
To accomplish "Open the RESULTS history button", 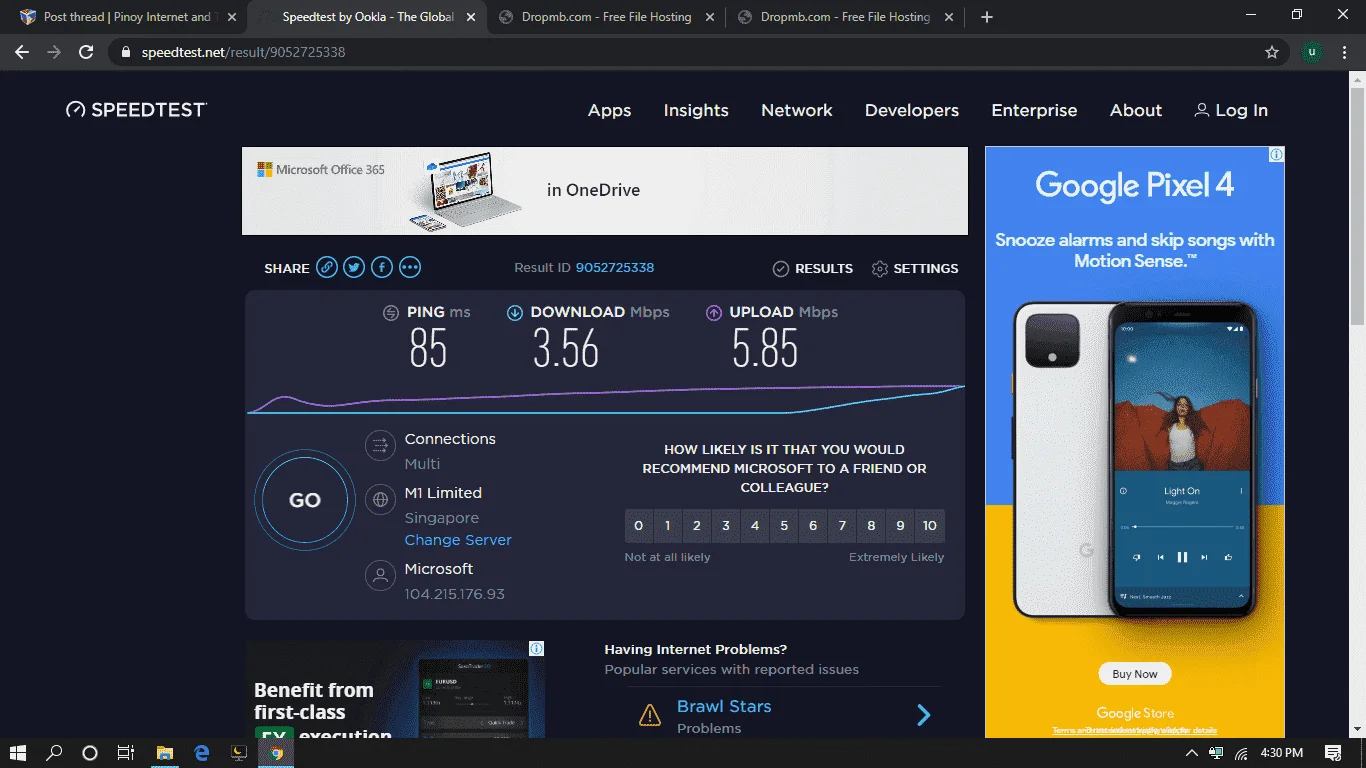I will coord(813,268).
